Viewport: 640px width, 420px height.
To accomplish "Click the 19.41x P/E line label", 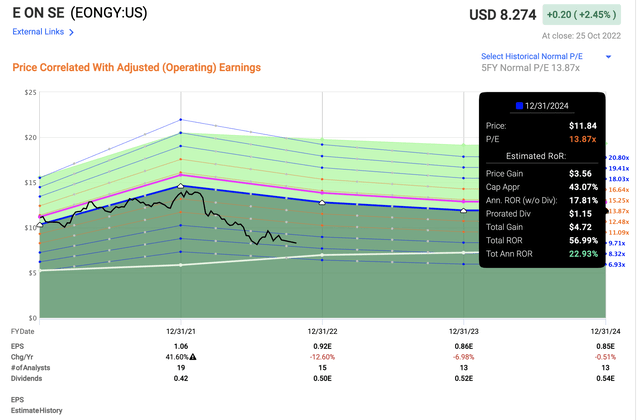I will [x=619, y=168].
